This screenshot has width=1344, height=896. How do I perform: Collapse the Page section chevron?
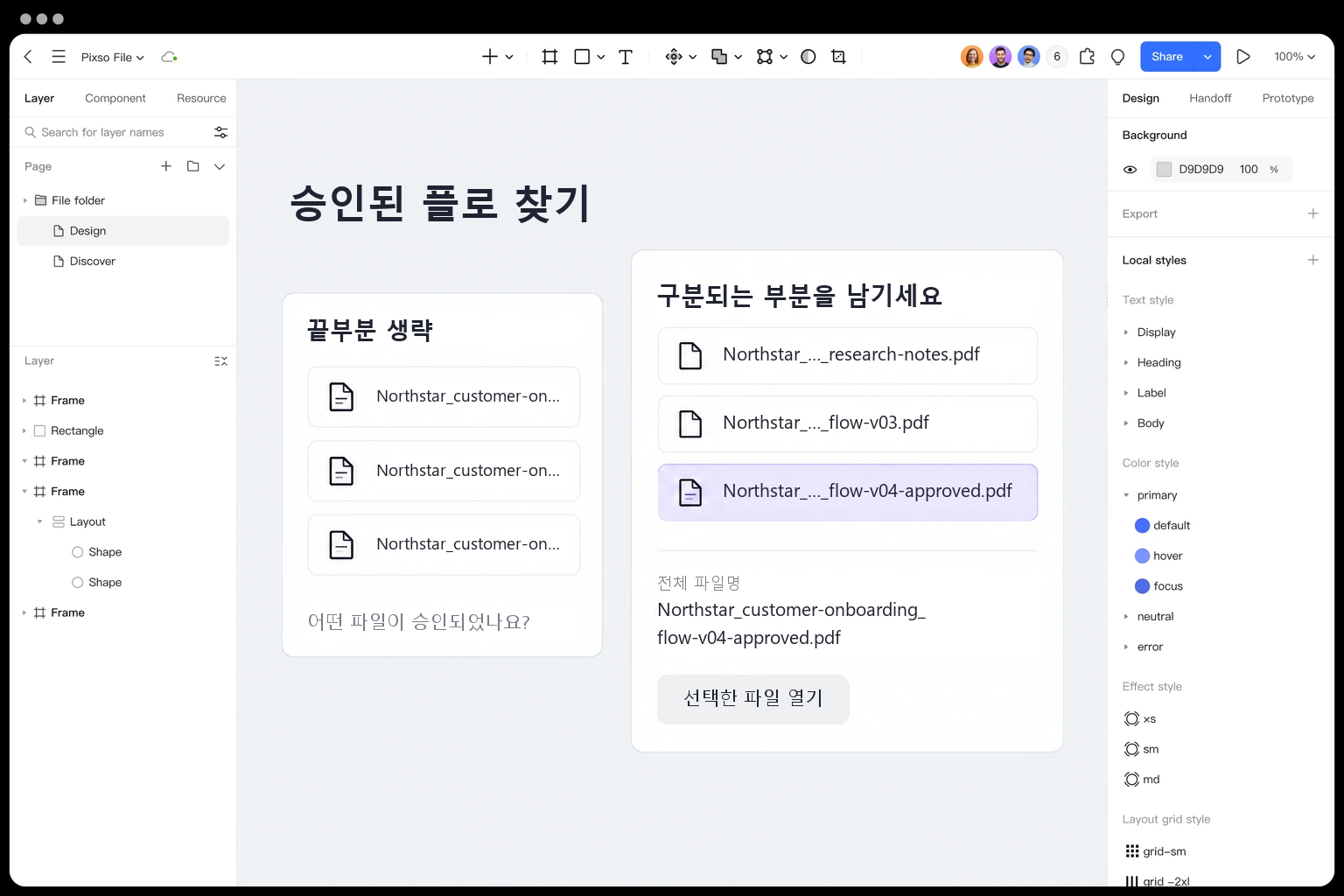(220, 166)
